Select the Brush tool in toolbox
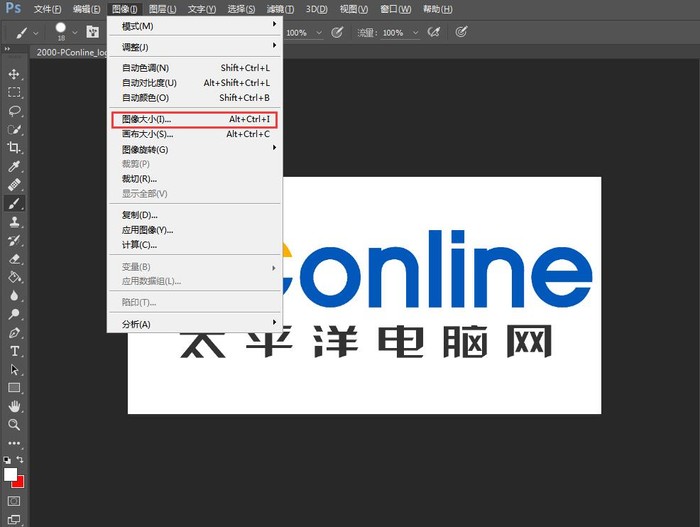This screenshot has width=700, height=527. (x=14, y=204)
